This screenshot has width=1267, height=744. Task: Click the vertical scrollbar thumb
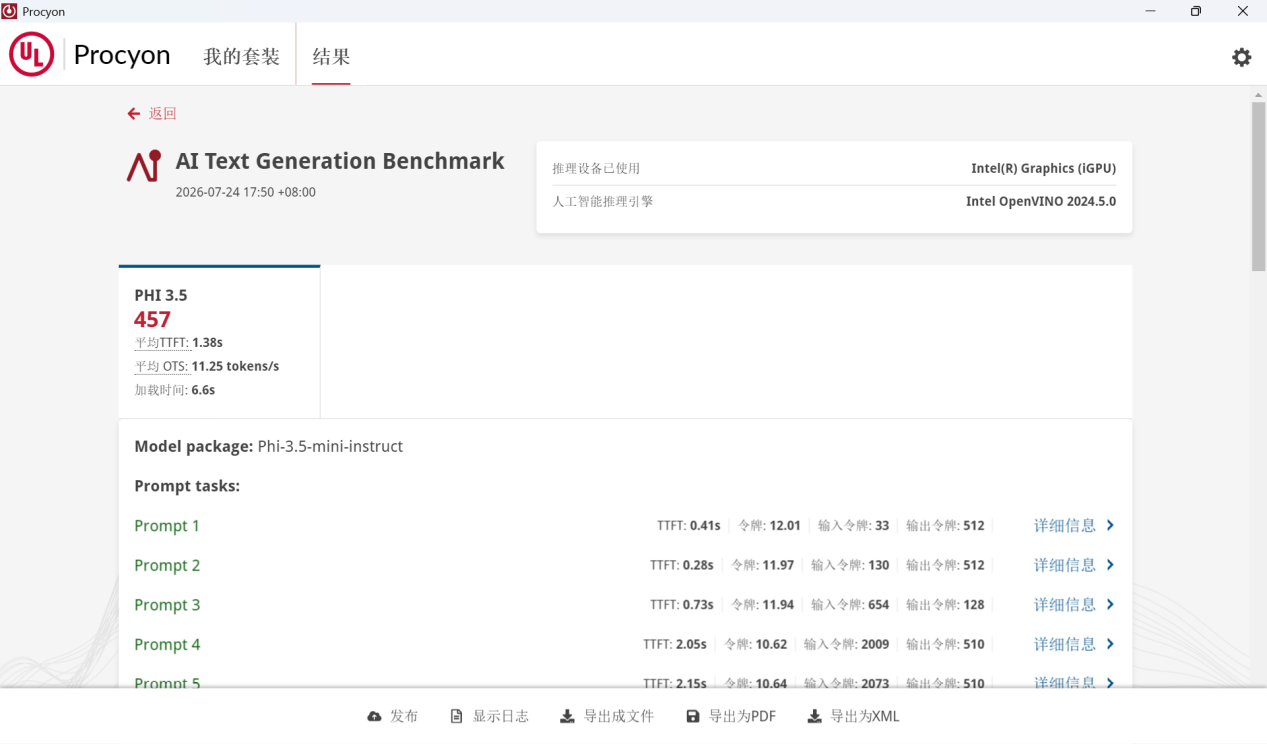[x=1259, y=186]
